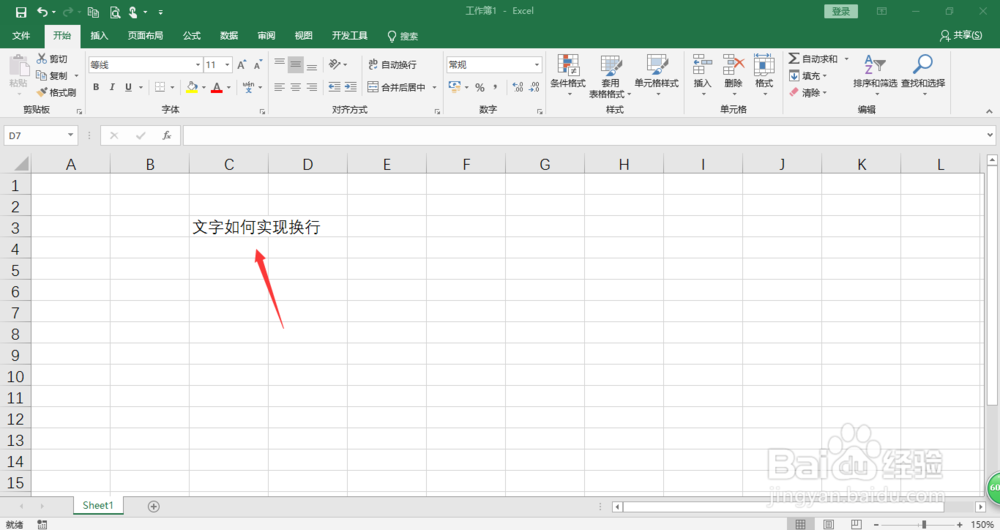Screen dimensions: 1000x530
Task: Switch to the Formulas (公式) tab
Action: point(191,36)
